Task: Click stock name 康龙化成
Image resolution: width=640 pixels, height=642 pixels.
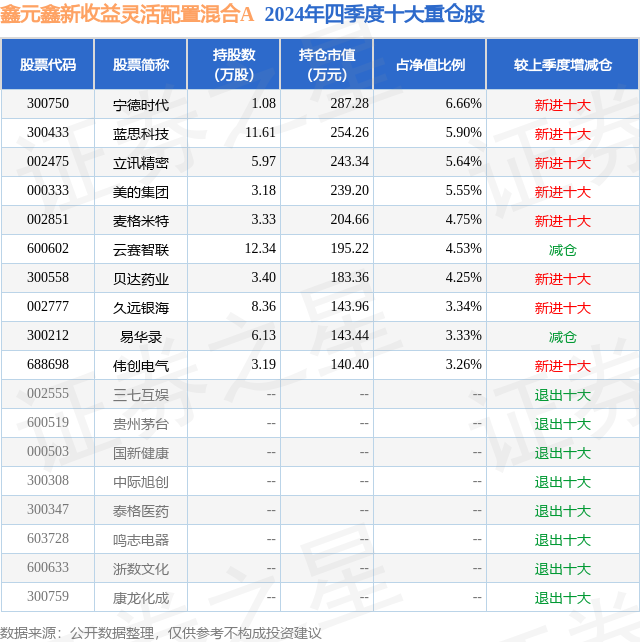Action: click(x=141, y=599)
